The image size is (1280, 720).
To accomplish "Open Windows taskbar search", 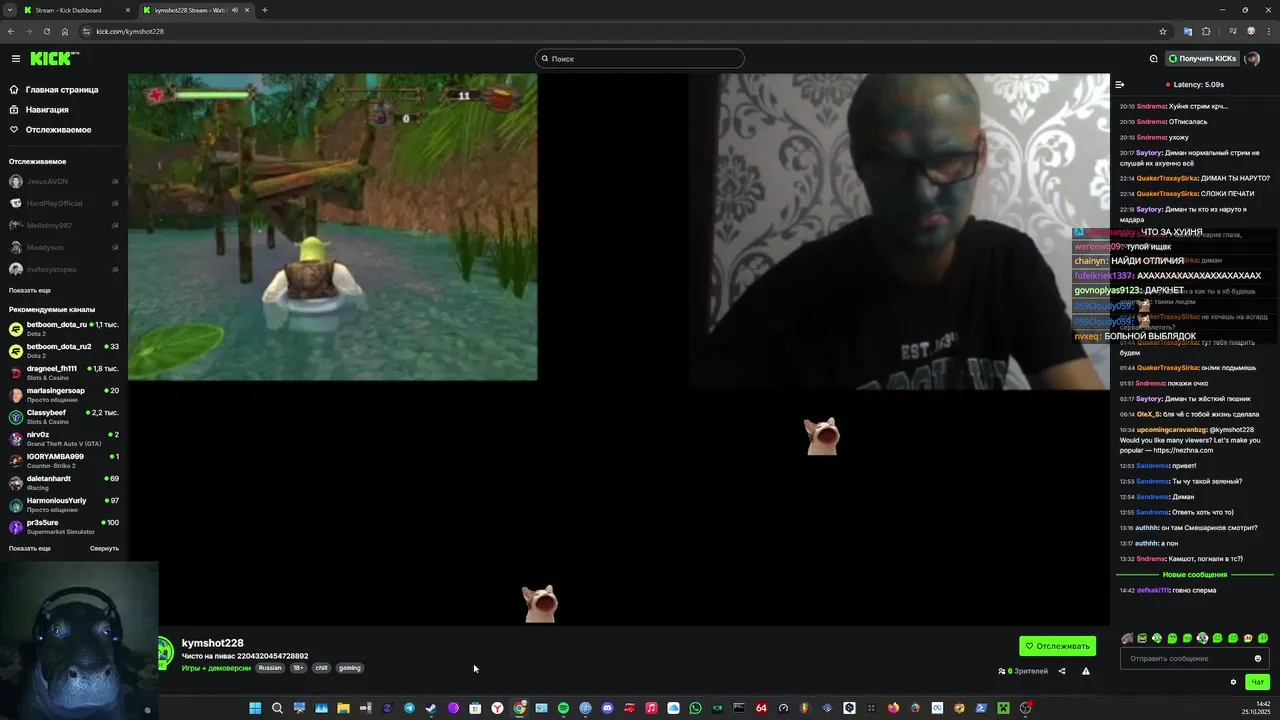I will coord(277,708).
